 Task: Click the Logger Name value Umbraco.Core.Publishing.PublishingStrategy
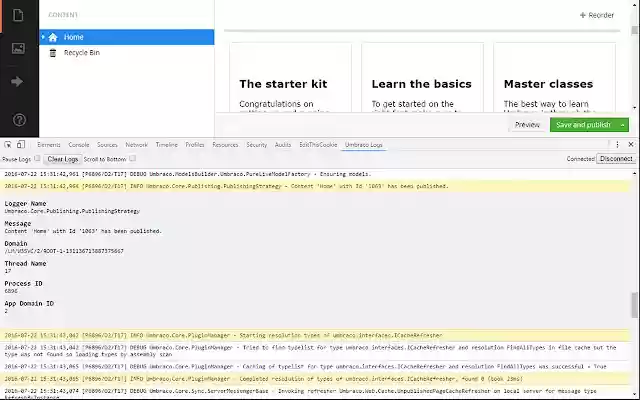coord(72,211)
